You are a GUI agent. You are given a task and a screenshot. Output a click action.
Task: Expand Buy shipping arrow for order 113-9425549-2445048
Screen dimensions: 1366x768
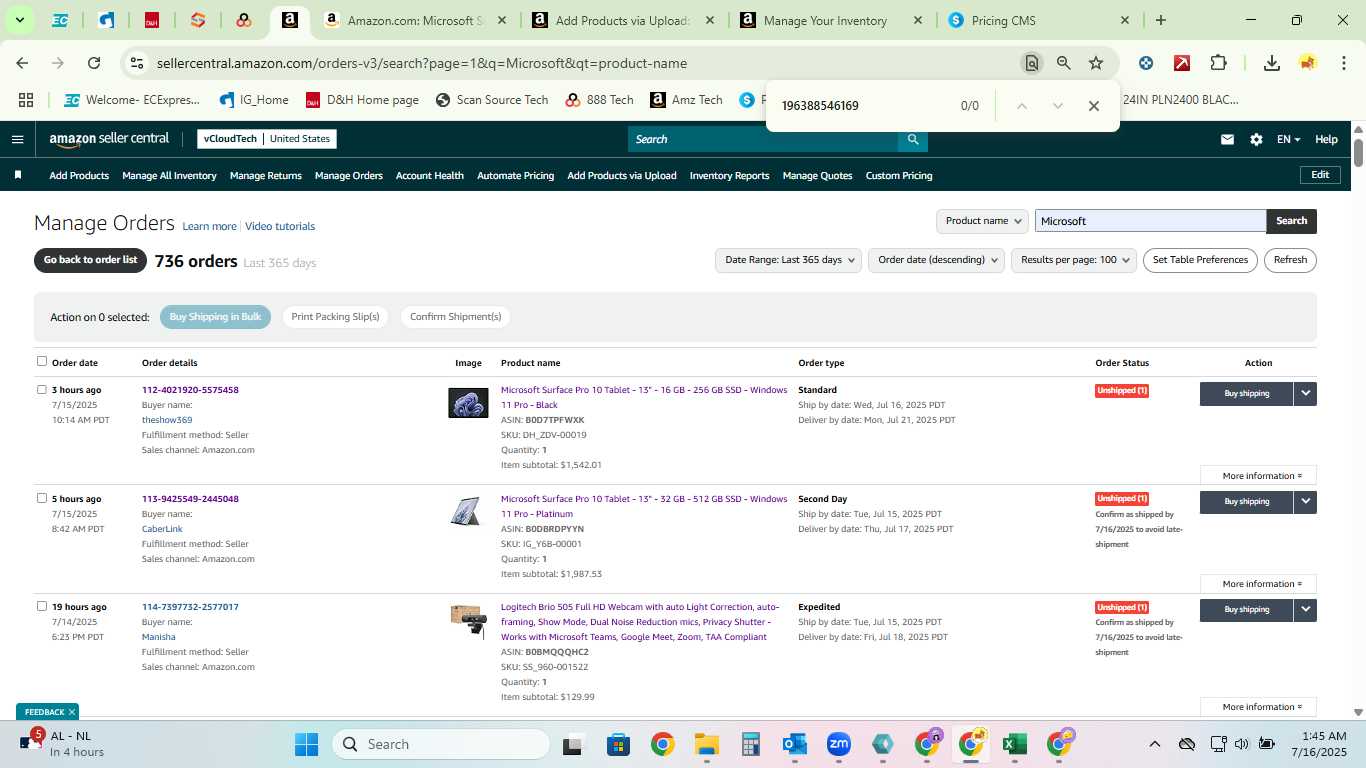pyautogui.click(x=1305, y=501)
